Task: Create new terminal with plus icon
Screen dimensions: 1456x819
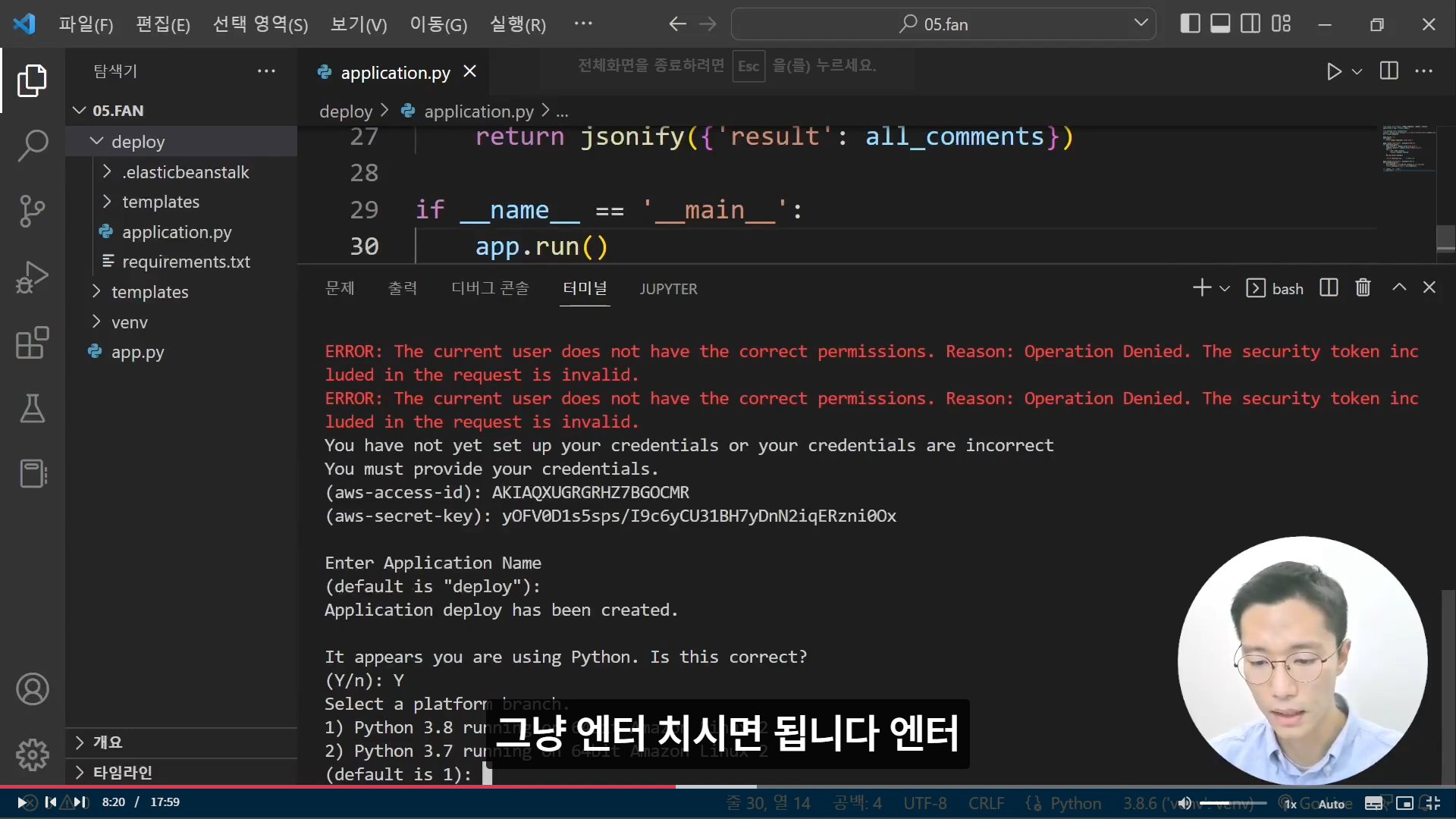Action: 1202,287
